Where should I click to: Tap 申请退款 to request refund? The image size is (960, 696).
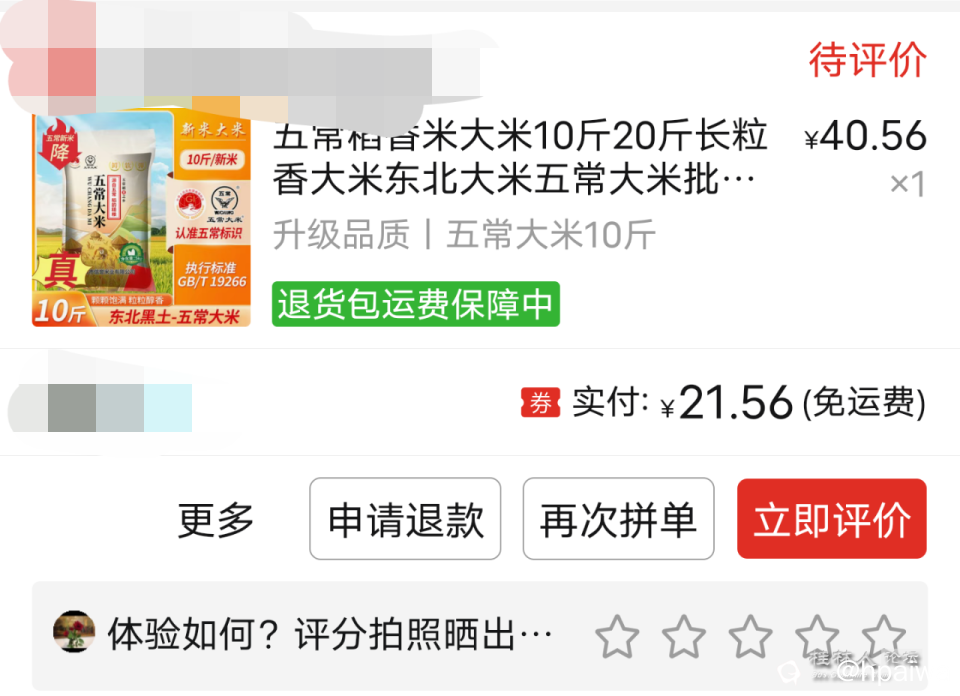point(405,518)
